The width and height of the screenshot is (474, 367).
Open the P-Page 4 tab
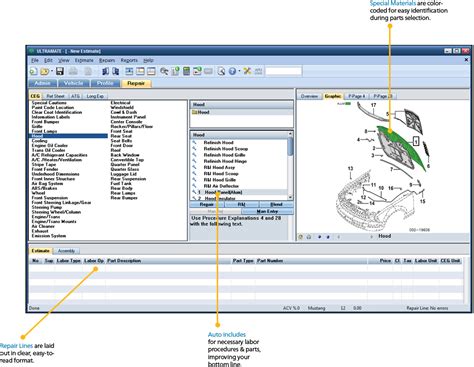pos(356,96)
